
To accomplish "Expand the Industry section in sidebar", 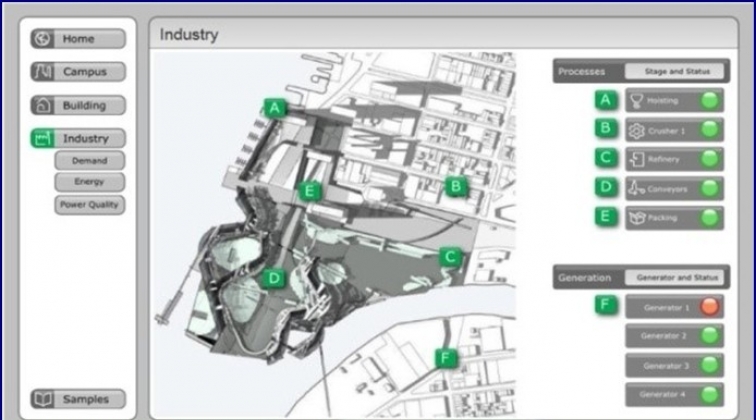I will [79, 139].
